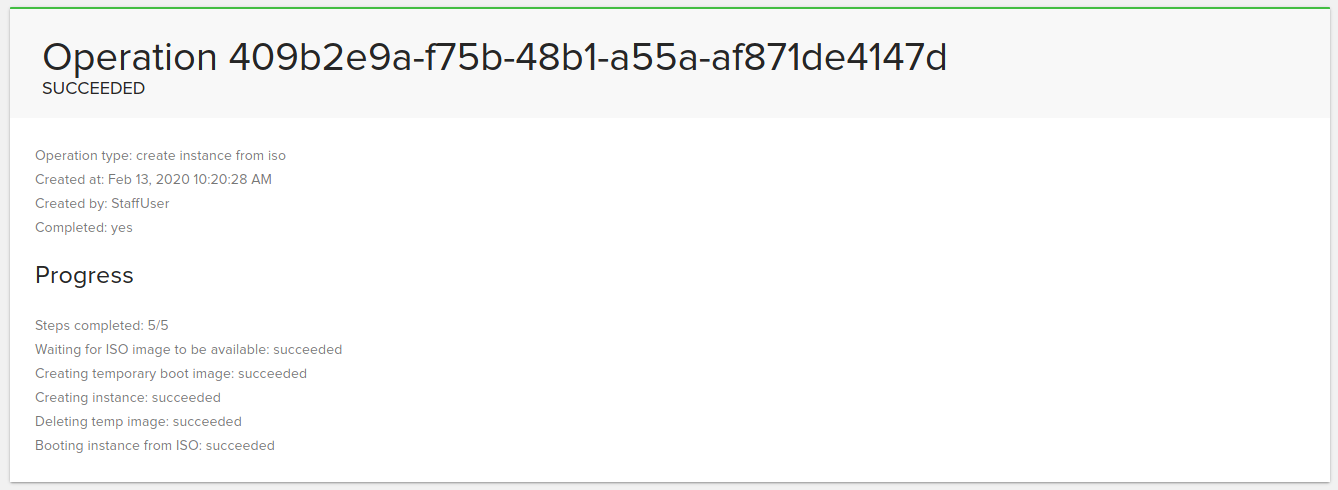
Task: Click Creating temporary boot image step
Action: (x=171, y=374)
